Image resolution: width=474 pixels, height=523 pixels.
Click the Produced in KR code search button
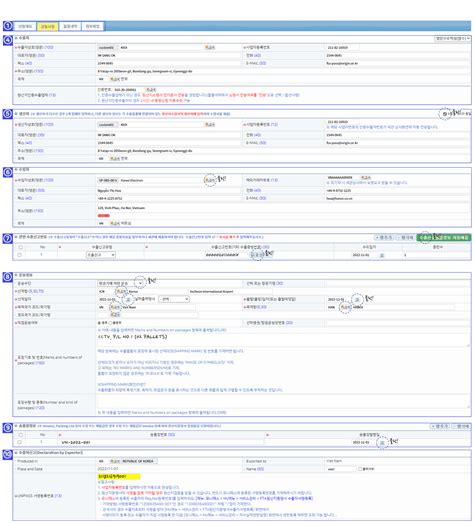(x=115, y=461)
